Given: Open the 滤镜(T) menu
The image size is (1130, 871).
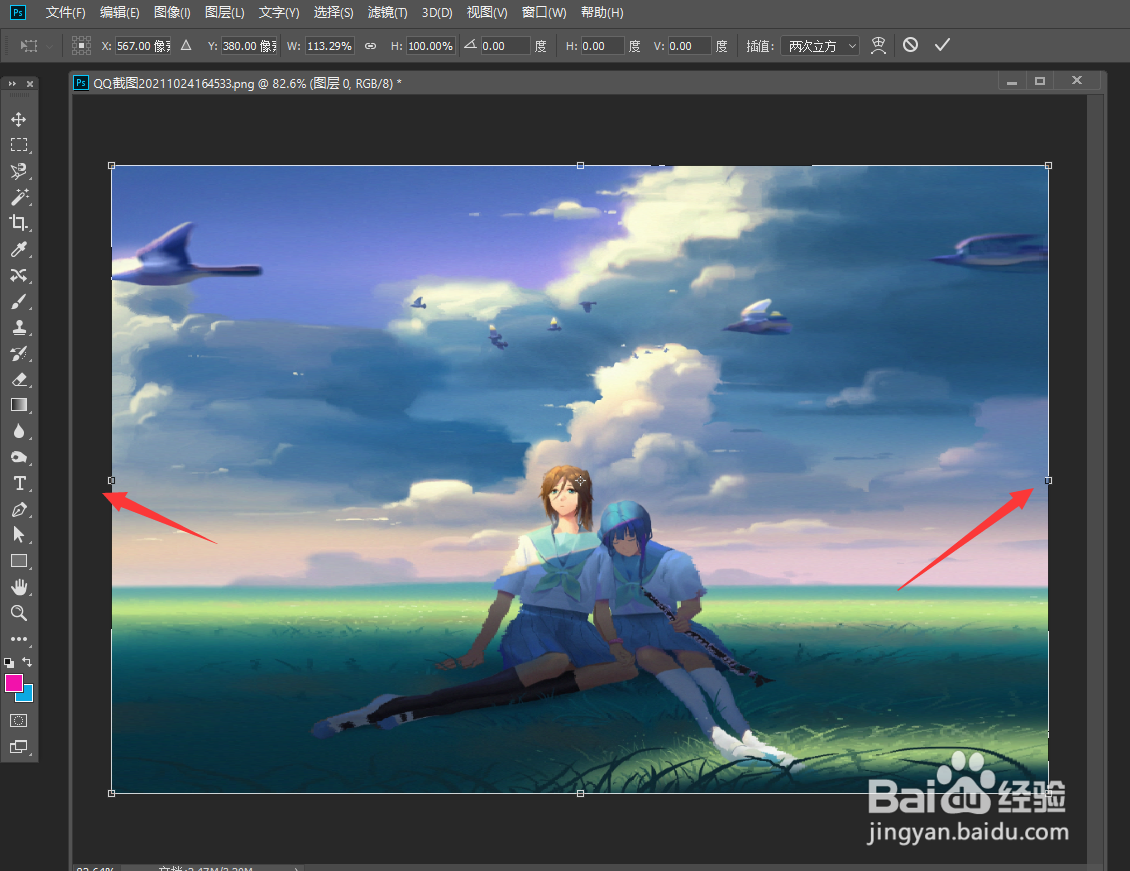Looking at the screenshot, I should click(x=388, y=12).
